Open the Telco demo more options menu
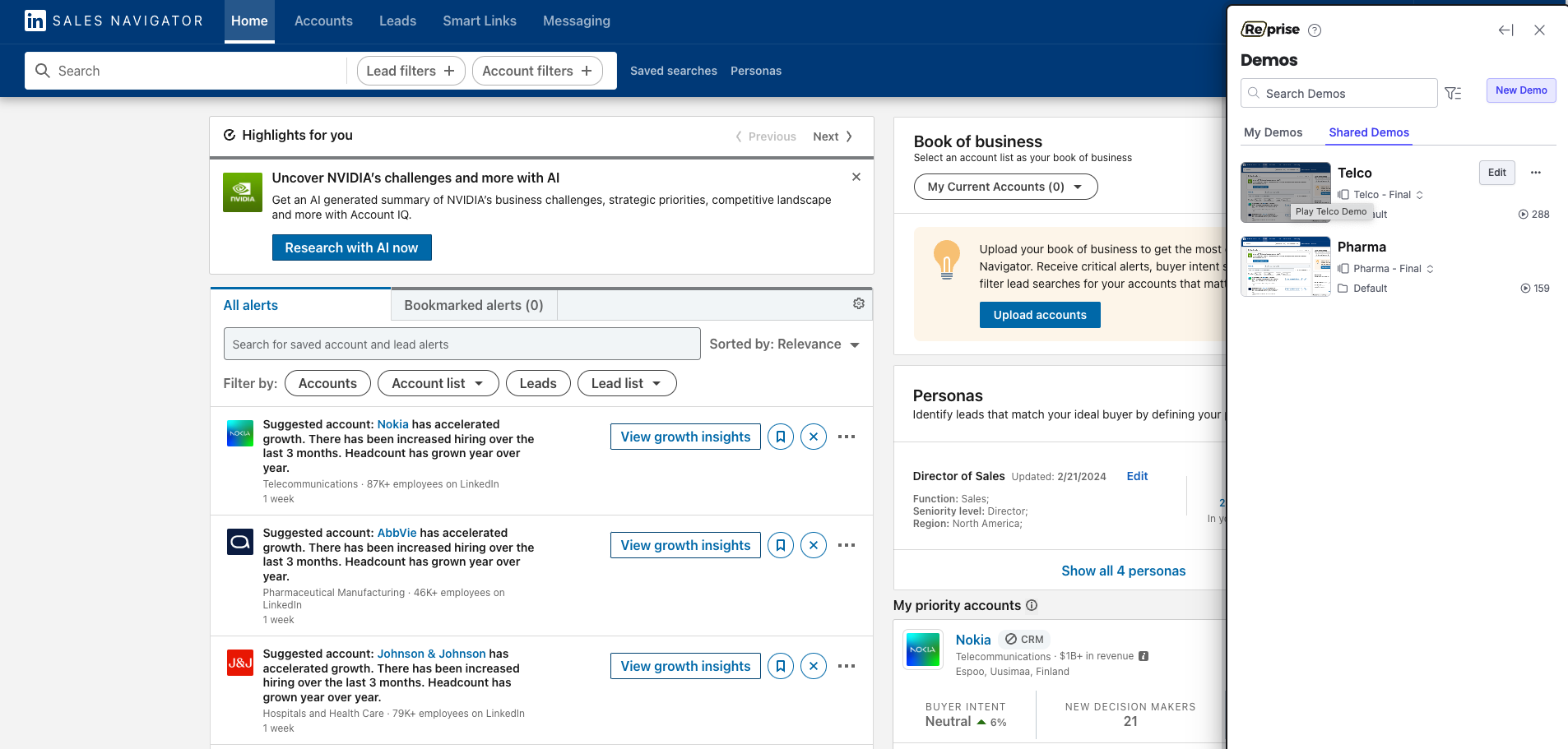Viewport: 1568px width, 749px height. [x=1535, y=173]
